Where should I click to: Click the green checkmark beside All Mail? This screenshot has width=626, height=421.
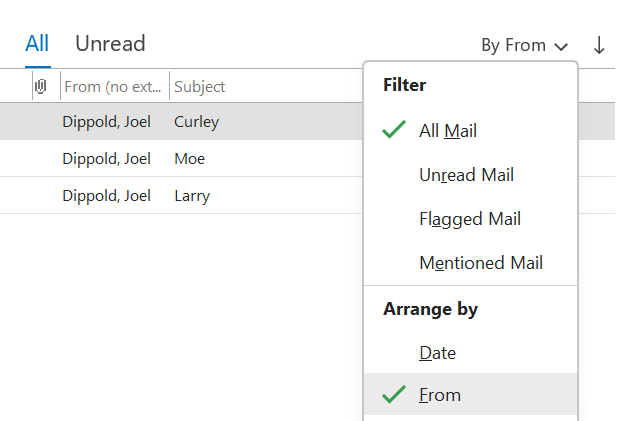(x=394, y=130)
